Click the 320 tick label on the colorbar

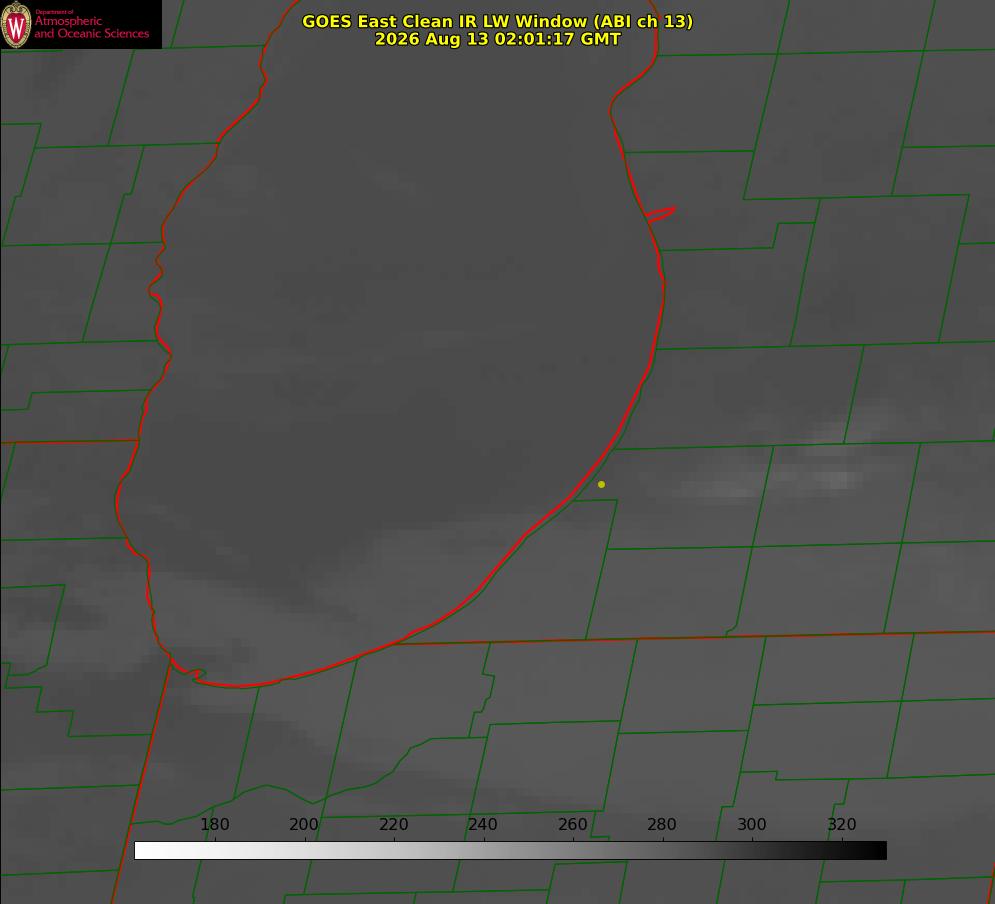click(x=842, y=824)
